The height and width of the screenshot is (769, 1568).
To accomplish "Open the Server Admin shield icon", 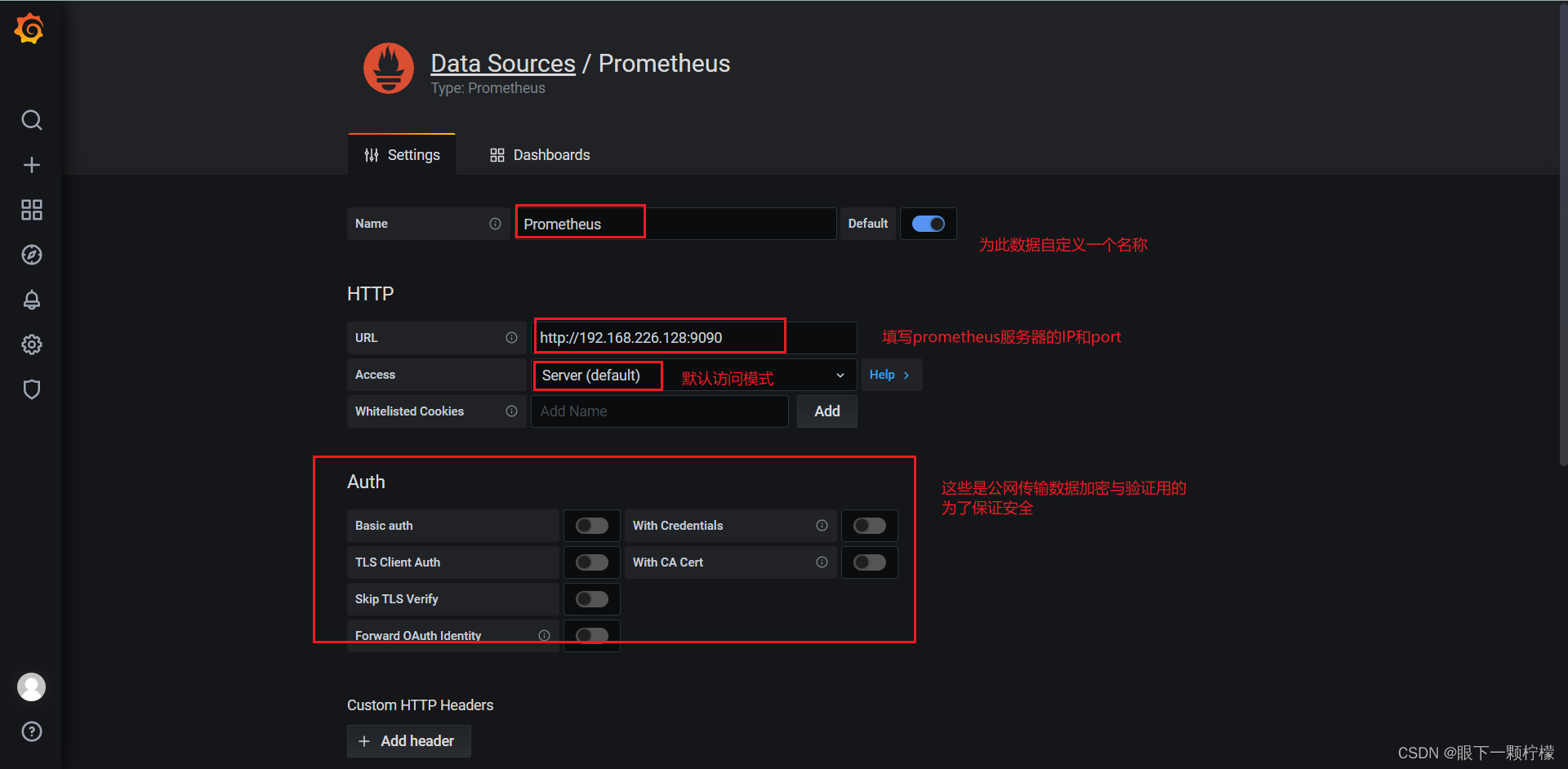I will coord(31,389).
